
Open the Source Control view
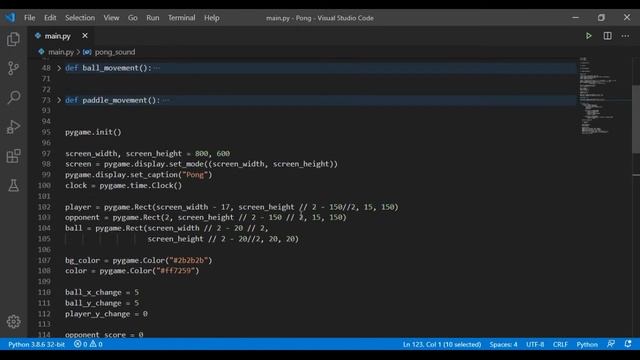point(13,68)
